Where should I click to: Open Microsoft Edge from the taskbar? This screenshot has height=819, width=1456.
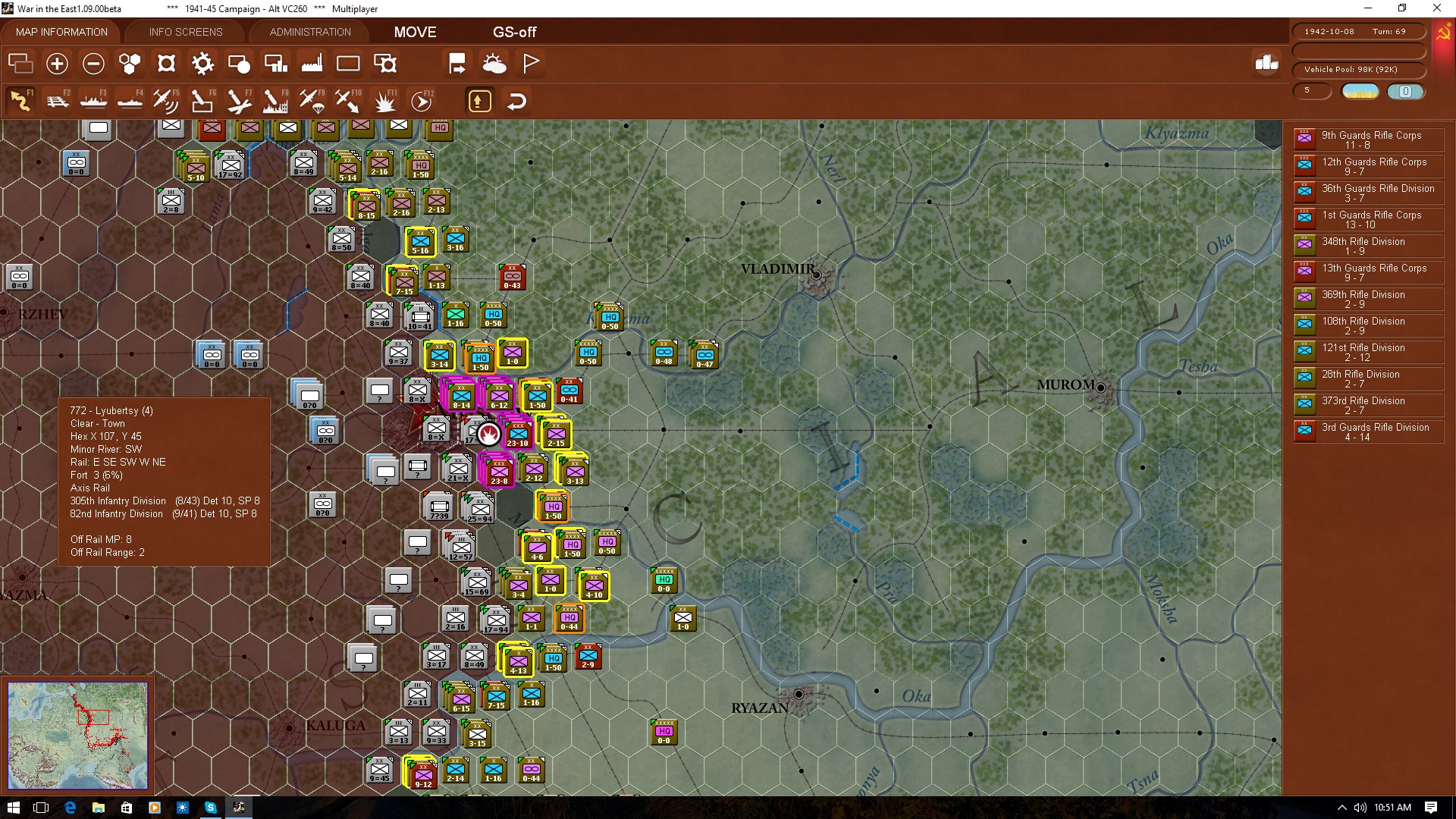pyautogui.click(x=70, y=808)
